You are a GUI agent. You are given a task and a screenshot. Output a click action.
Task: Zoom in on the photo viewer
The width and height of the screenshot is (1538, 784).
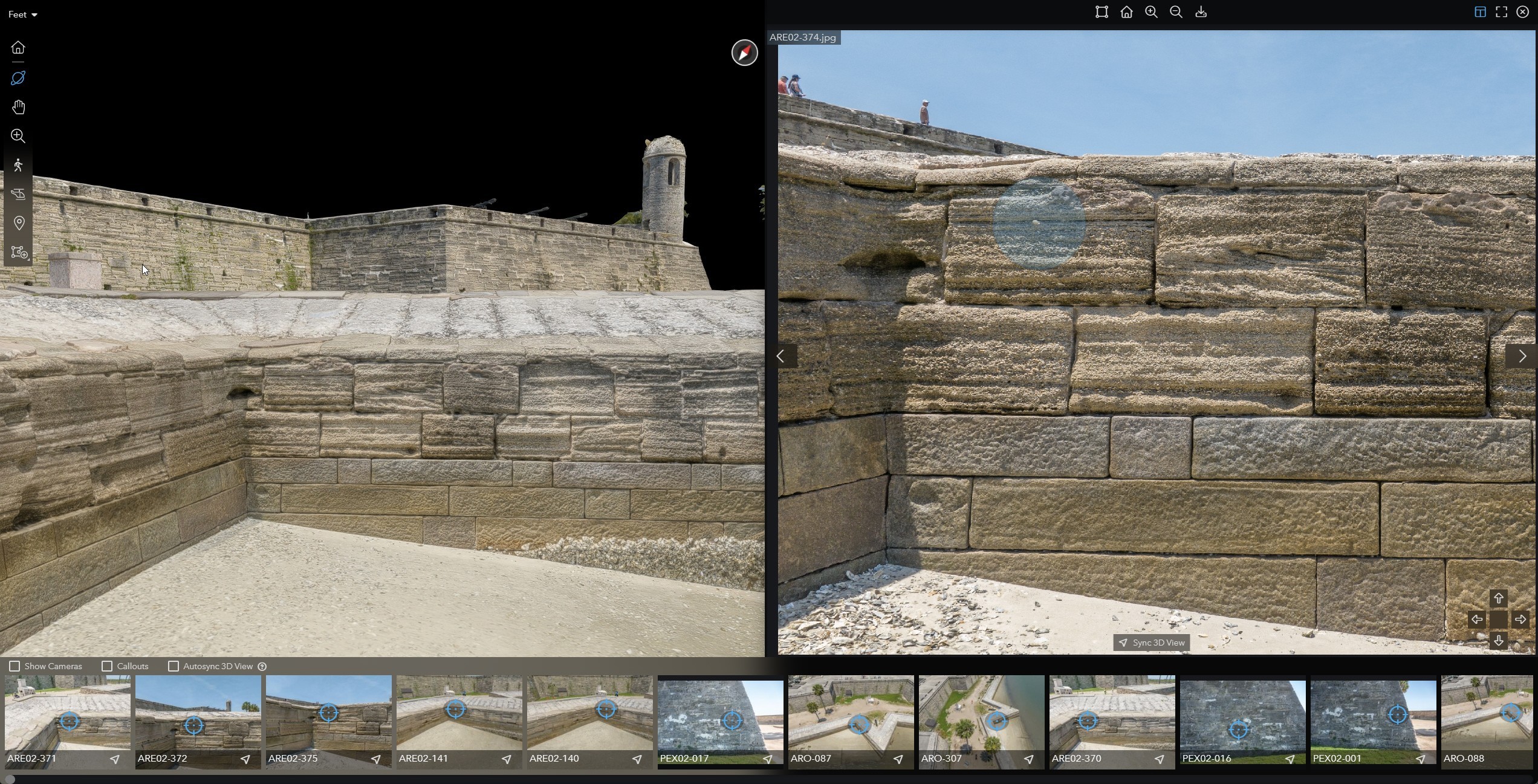[1151, 12]
